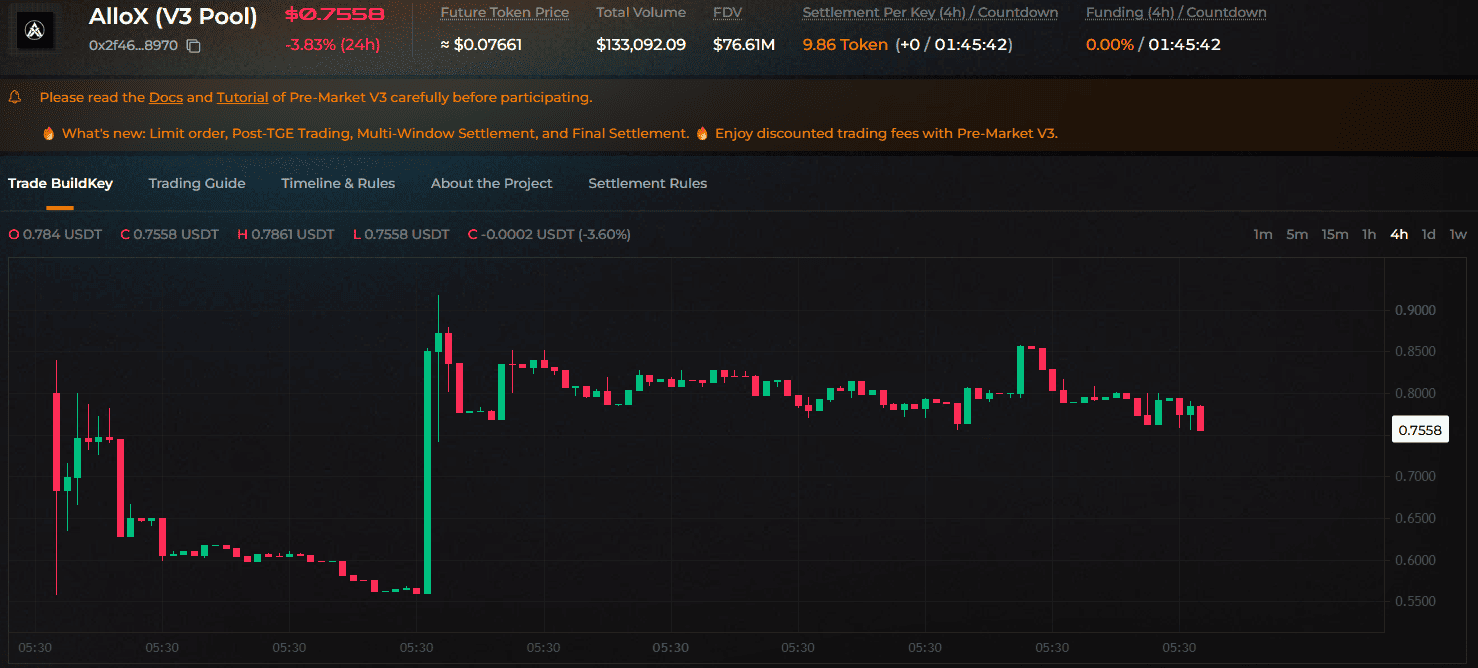
Task: Choose the 15m chart interval
Action: (x=1335, y=234)
